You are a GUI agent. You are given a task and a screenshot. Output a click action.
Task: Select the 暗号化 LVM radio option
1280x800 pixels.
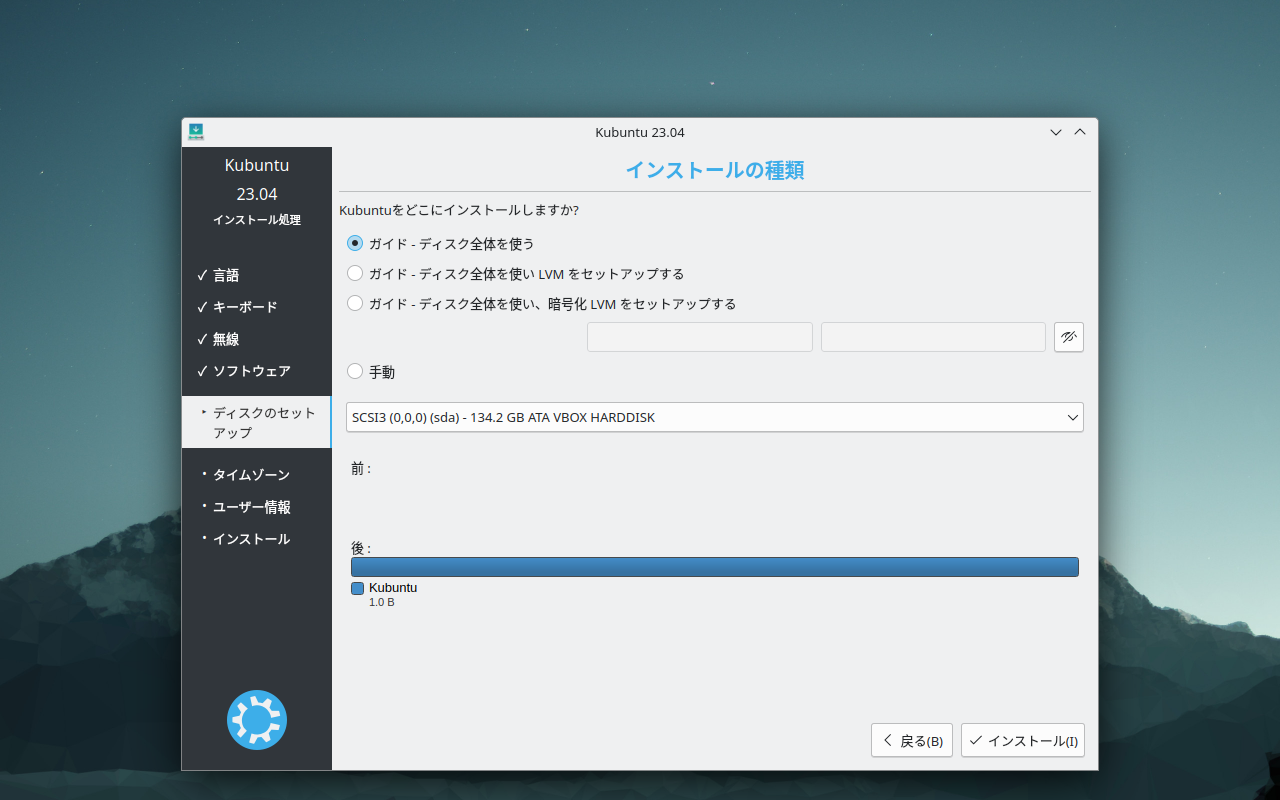click(x=541, y=303)
